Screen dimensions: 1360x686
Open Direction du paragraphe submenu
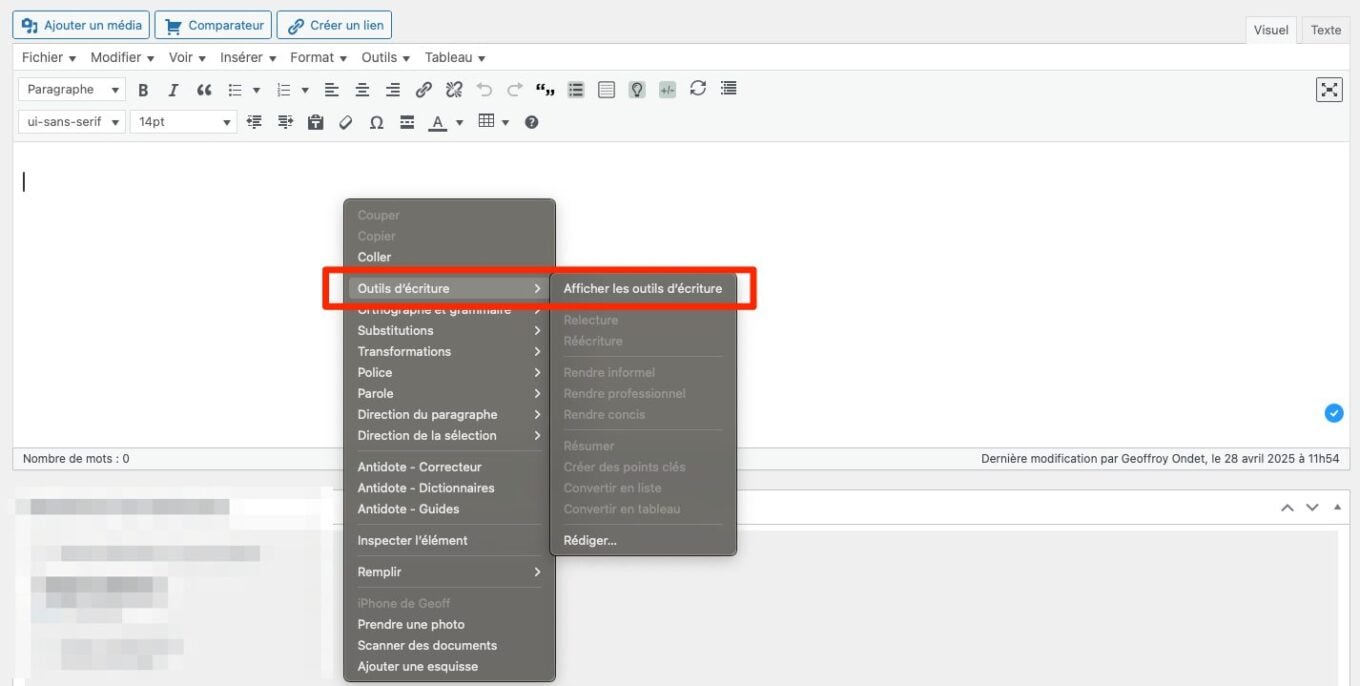[449, 414]
